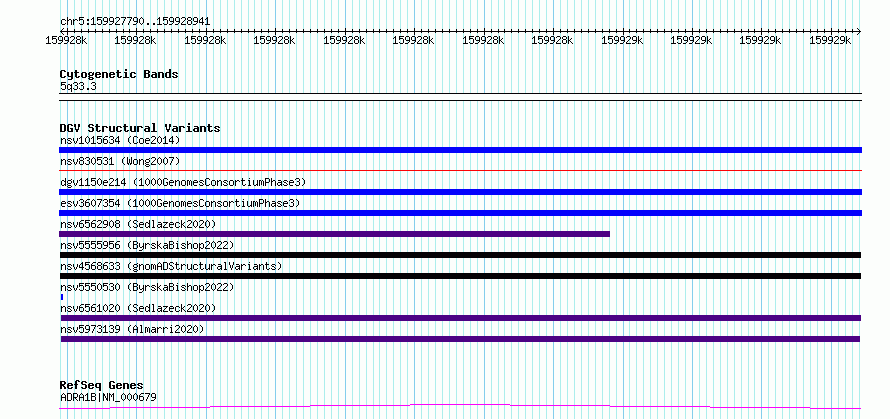Click the magenta ADRA1B gene line
This screenshot has height=419, width=890.
pos(460,406)
